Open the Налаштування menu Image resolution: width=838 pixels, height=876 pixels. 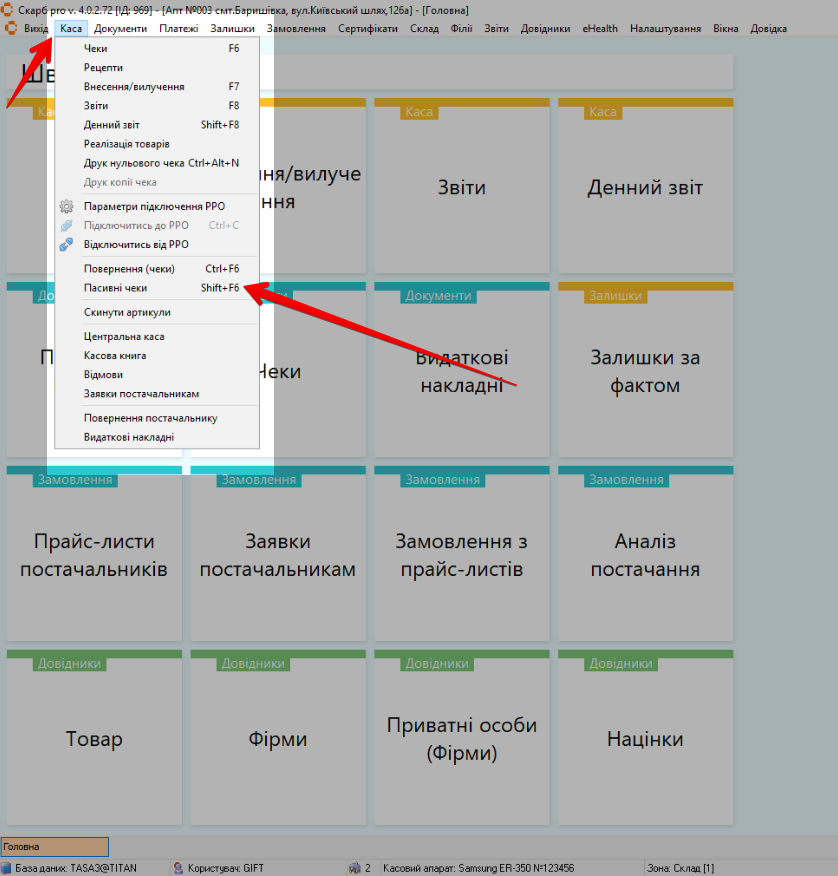click(x=665, y=28)
